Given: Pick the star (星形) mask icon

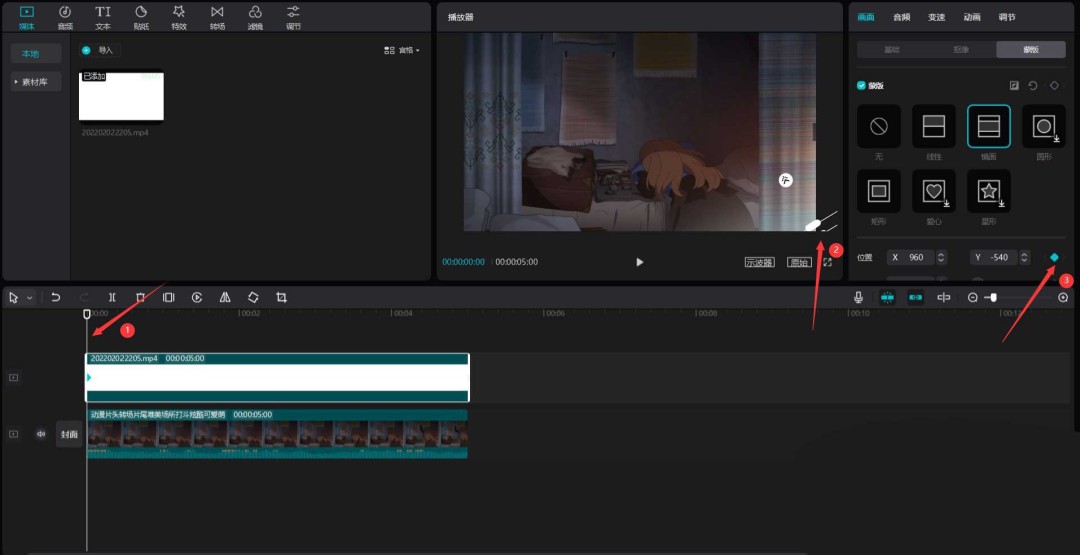Looking at the screenshot, I should point(988,191).
